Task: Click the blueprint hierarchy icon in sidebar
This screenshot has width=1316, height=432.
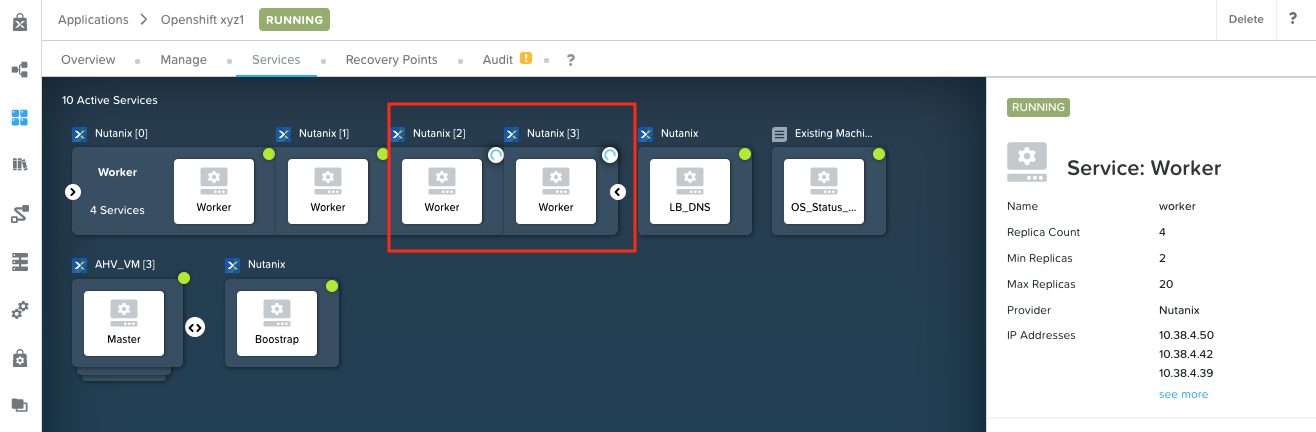Action: (x=20, y=70)
